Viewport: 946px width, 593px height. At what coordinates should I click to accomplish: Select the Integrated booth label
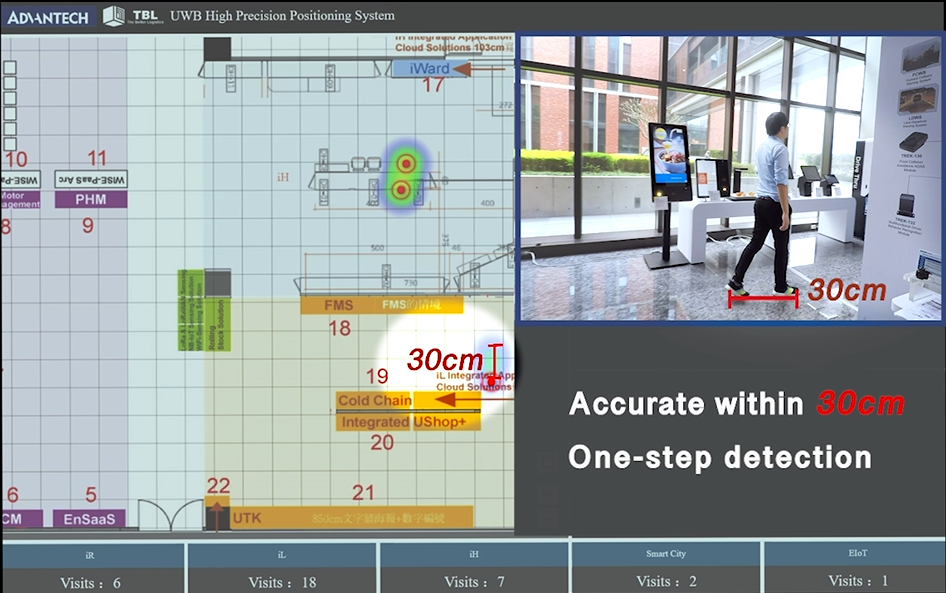[x=375, y=422]
